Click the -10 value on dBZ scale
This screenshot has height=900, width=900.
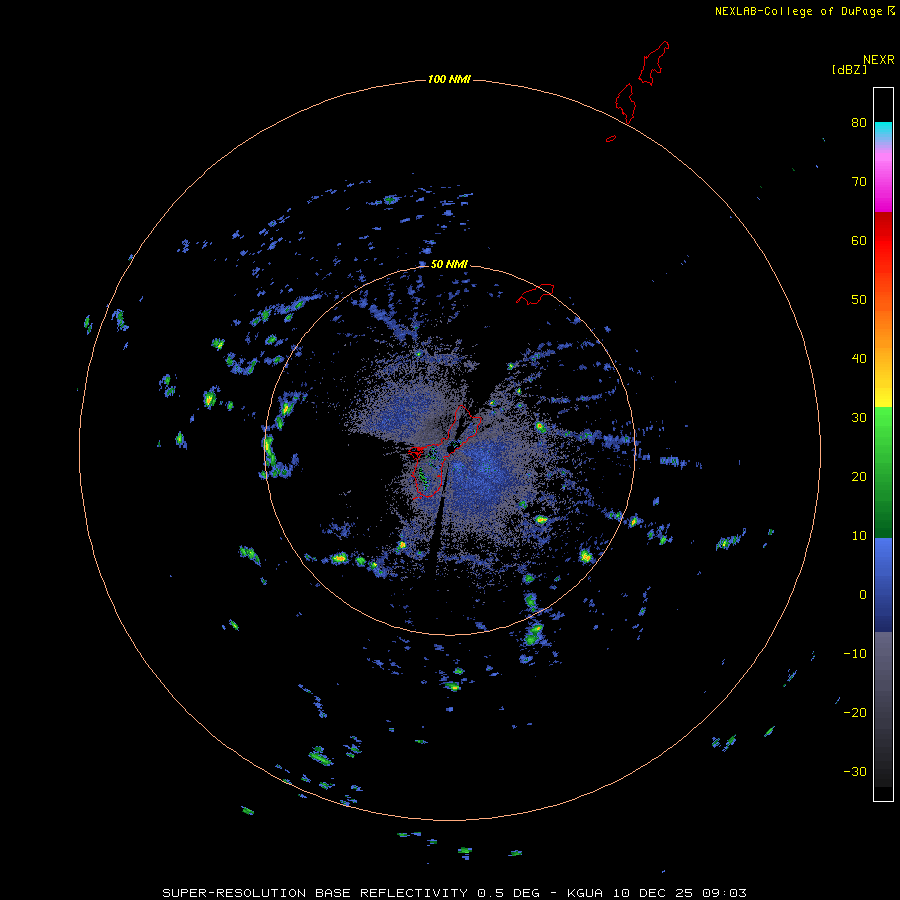855,654
